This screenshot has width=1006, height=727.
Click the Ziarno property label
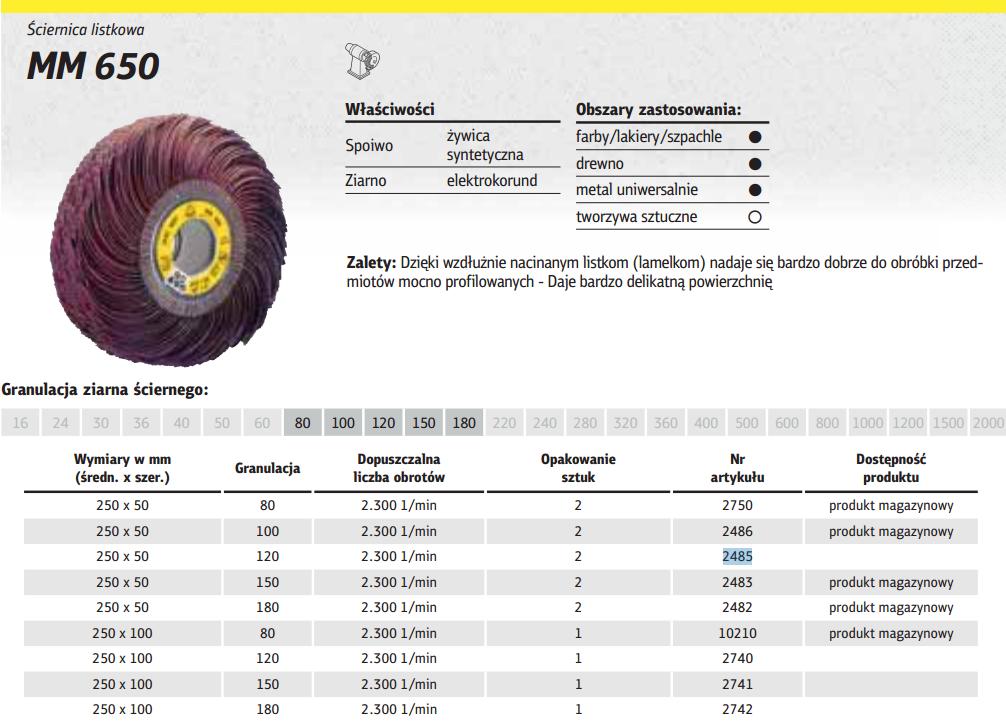(x=366, y=180)
